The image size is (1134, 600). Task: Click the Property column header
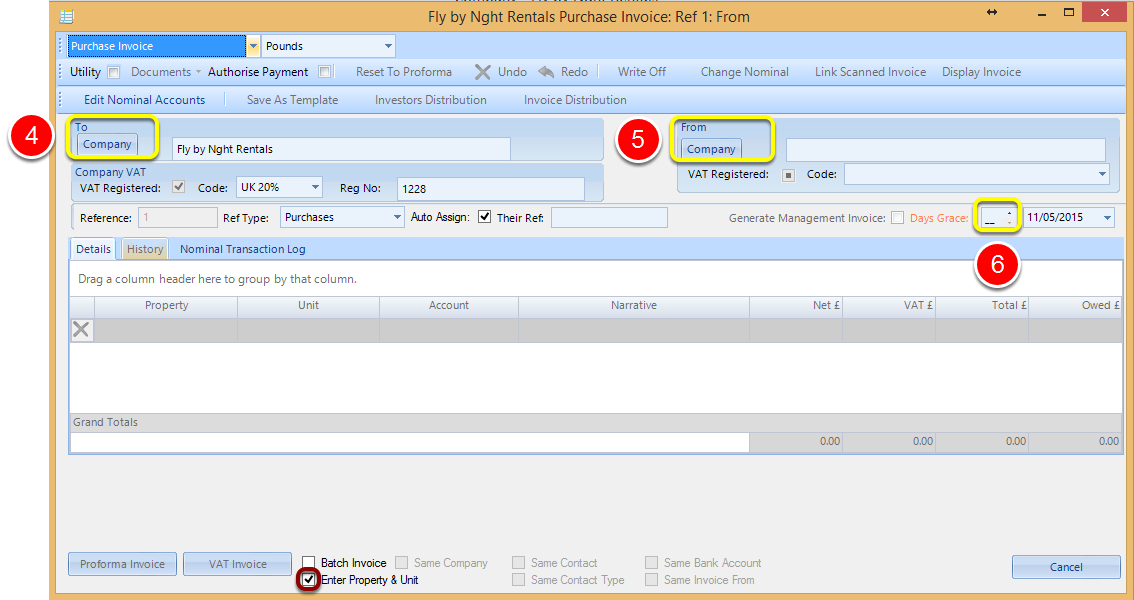coord(166,305)
